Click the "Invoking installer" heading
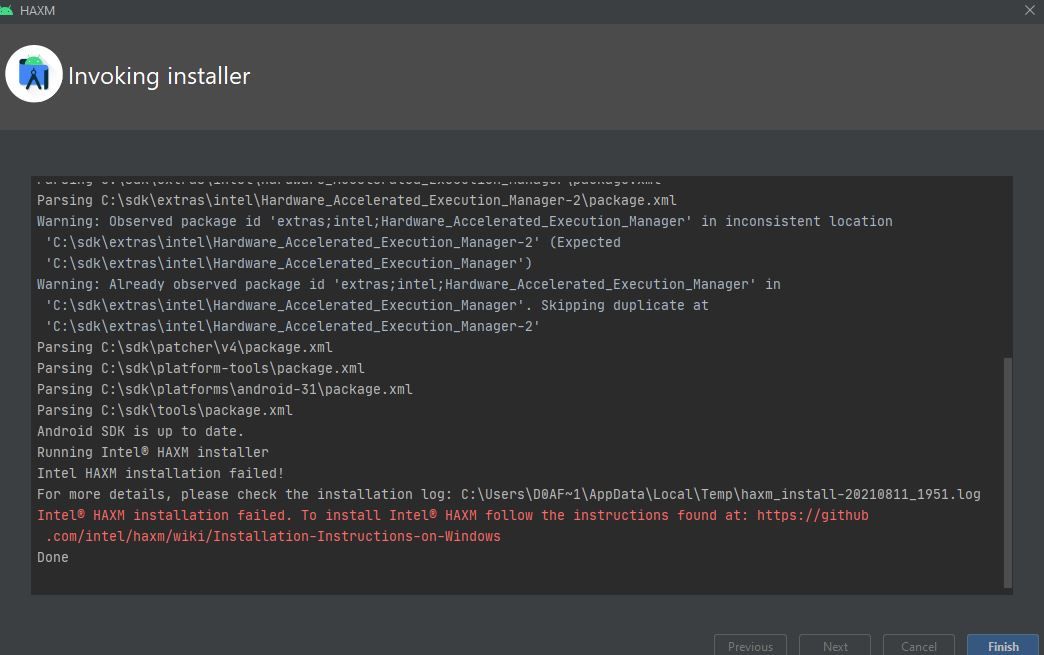1044x655 pixels. pyautogui.click(x=159, y=76)
